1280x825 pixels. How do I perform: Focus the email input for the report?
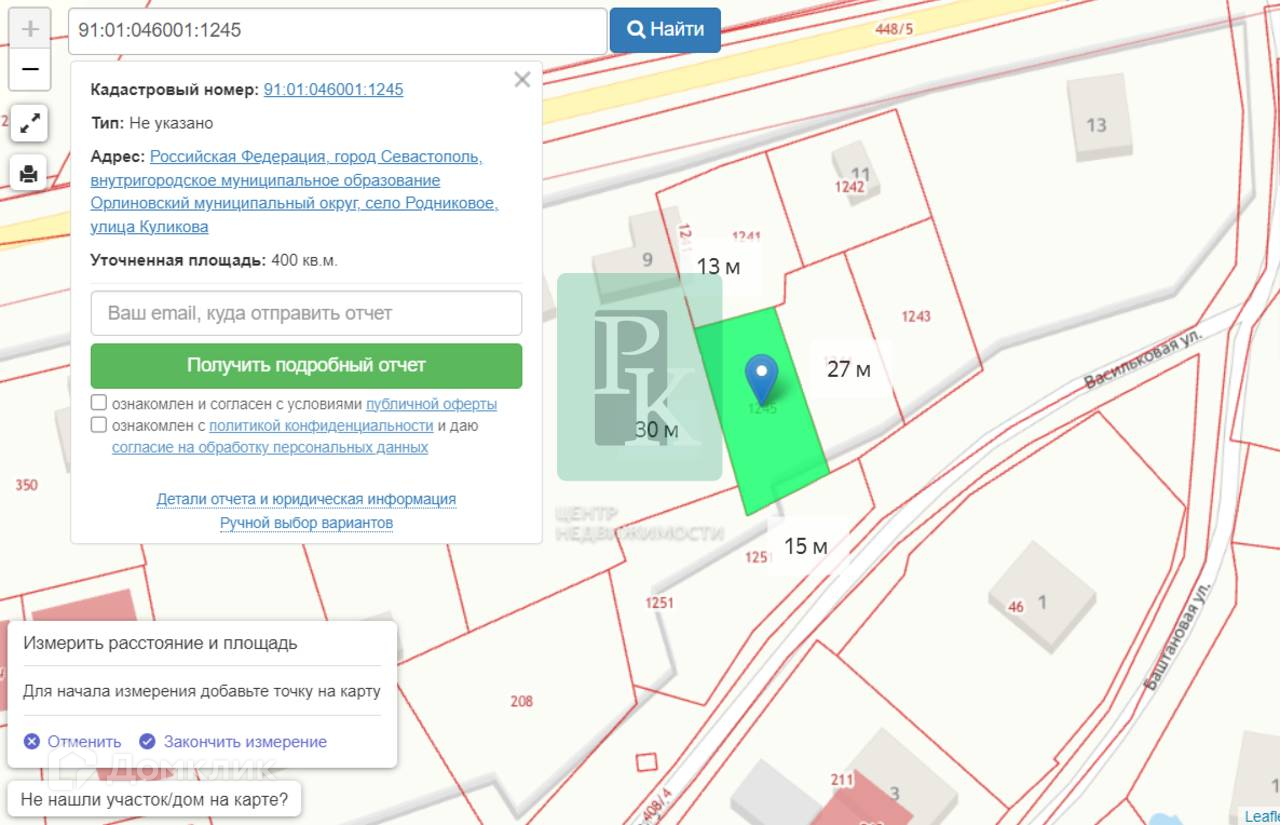(306, 313)
